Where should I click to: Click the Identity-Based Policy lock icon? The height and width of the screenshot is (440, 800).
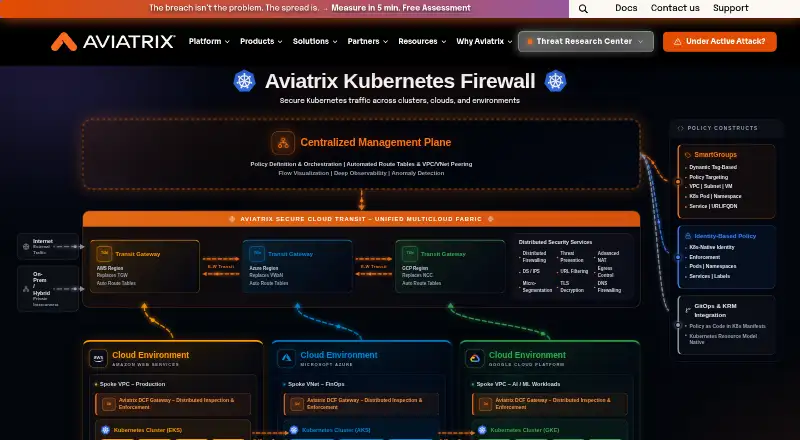click(x=688, y=236)
